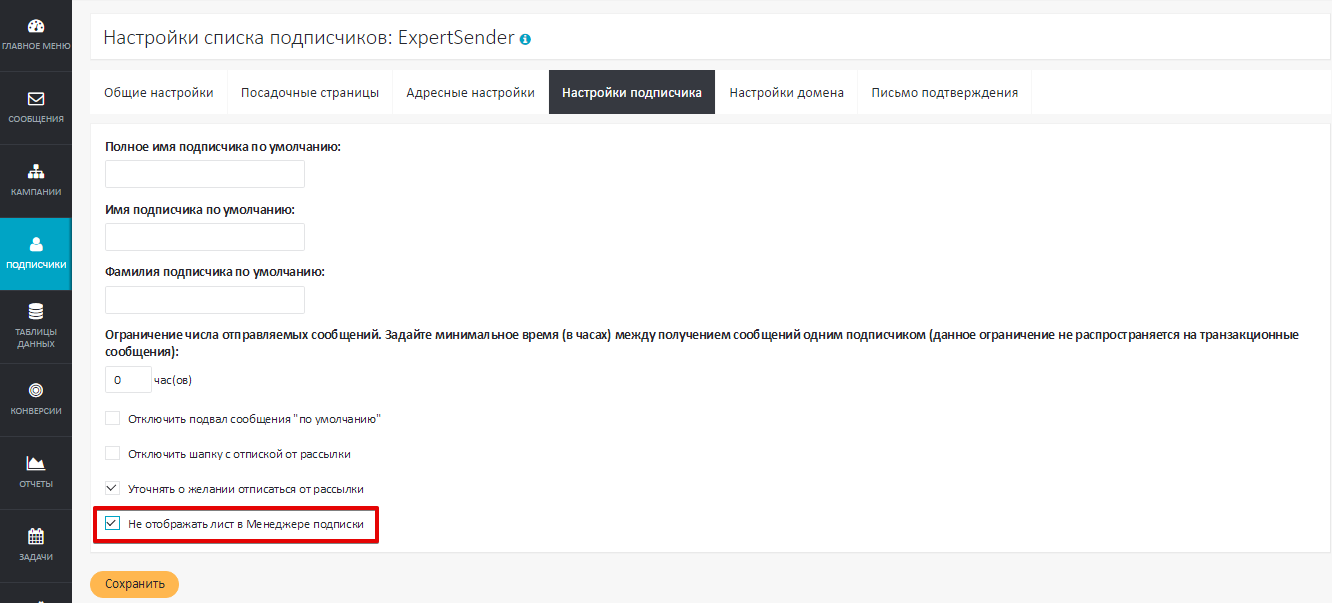Click the info icon beside ExpertSender title

525,40
